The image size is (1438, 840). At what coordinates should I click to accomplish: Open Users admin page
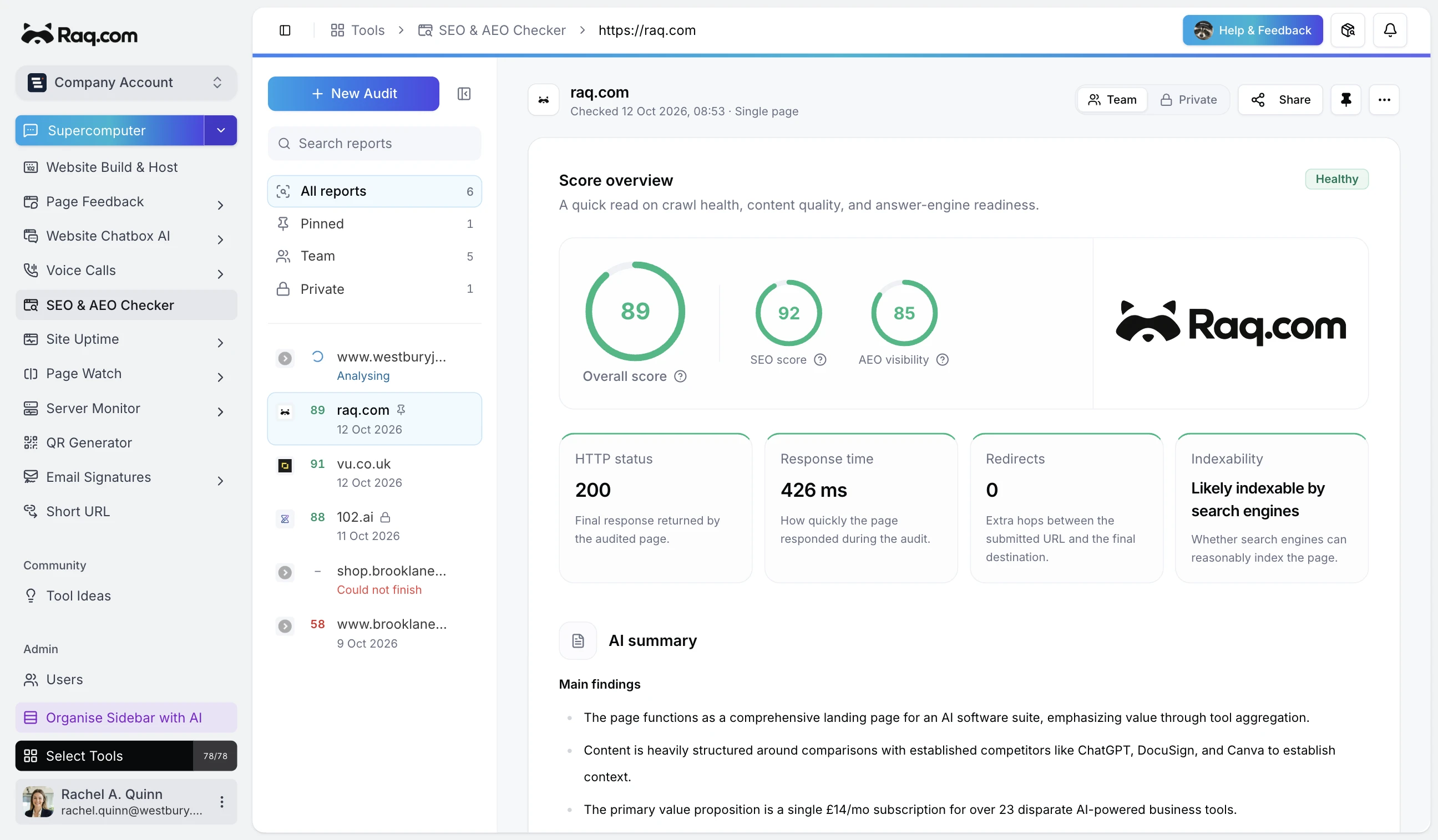(x=126, y=680)
